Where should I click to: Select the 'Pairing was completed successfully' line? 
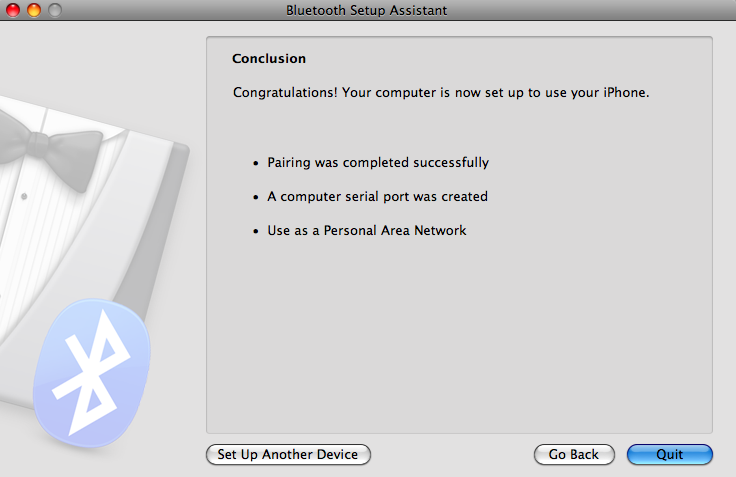tap(378, 162)
